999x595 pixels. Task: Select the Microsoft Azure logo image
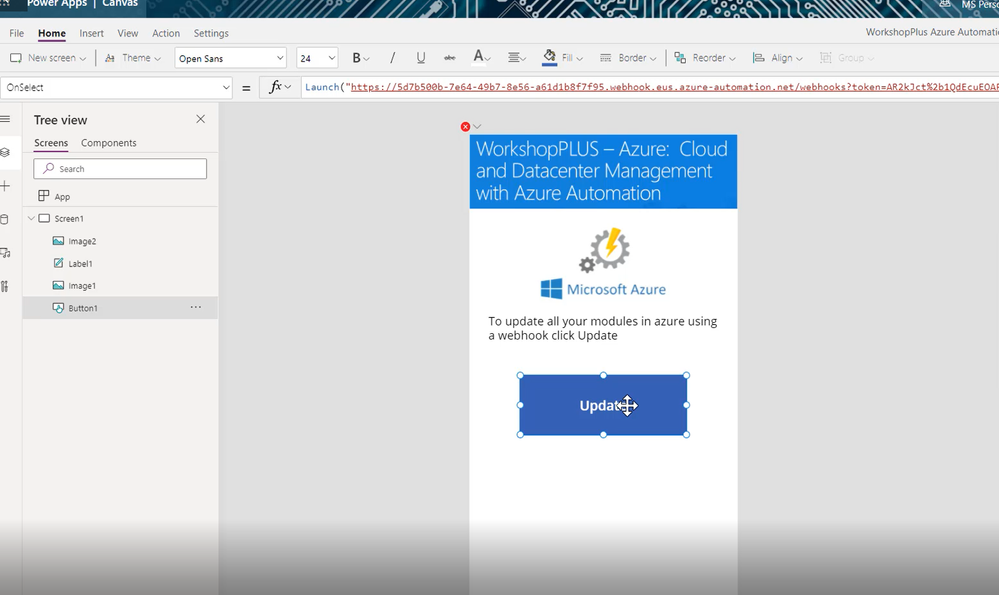click(x=603, y=289)
